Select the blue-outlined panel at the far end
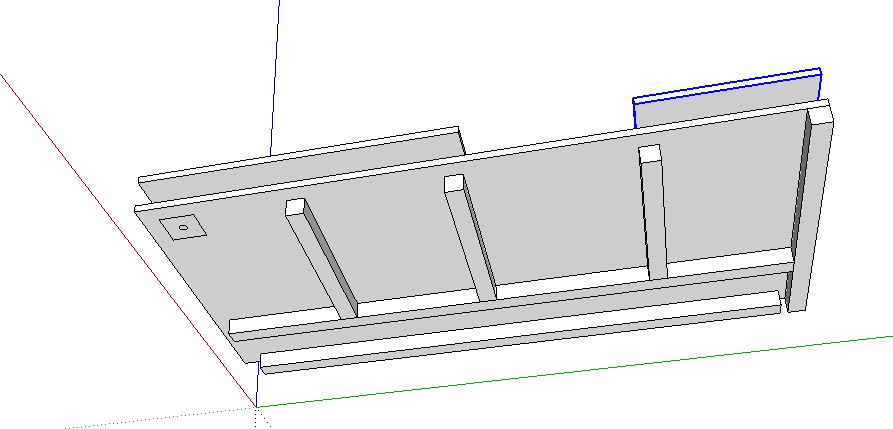The width and height of the screenshot is (893, 429). point(726,97)
